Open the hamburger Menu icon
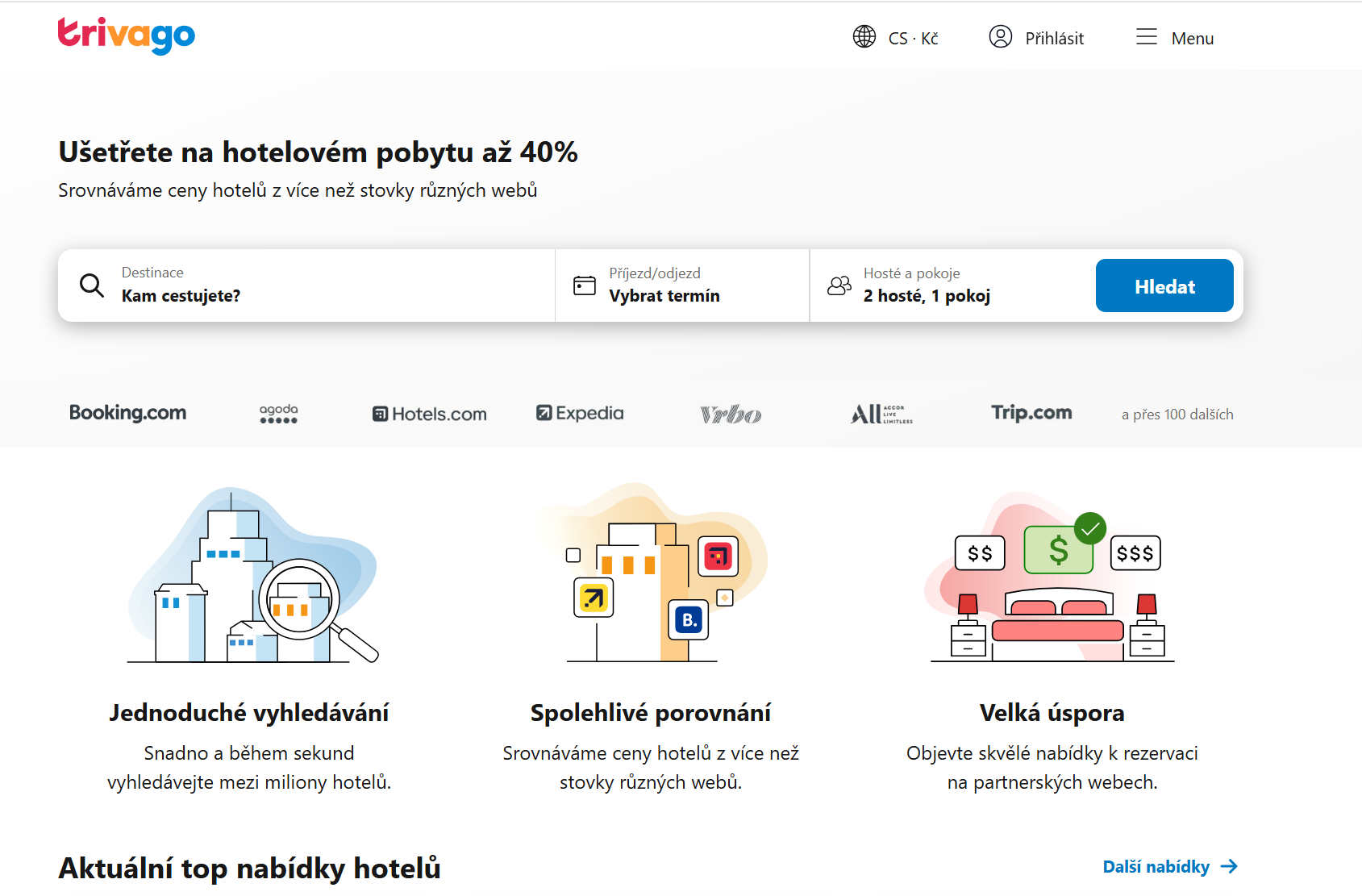The width and height of the screenshot is (1362, 896). pyautogui.click(x=1146, y=37)
